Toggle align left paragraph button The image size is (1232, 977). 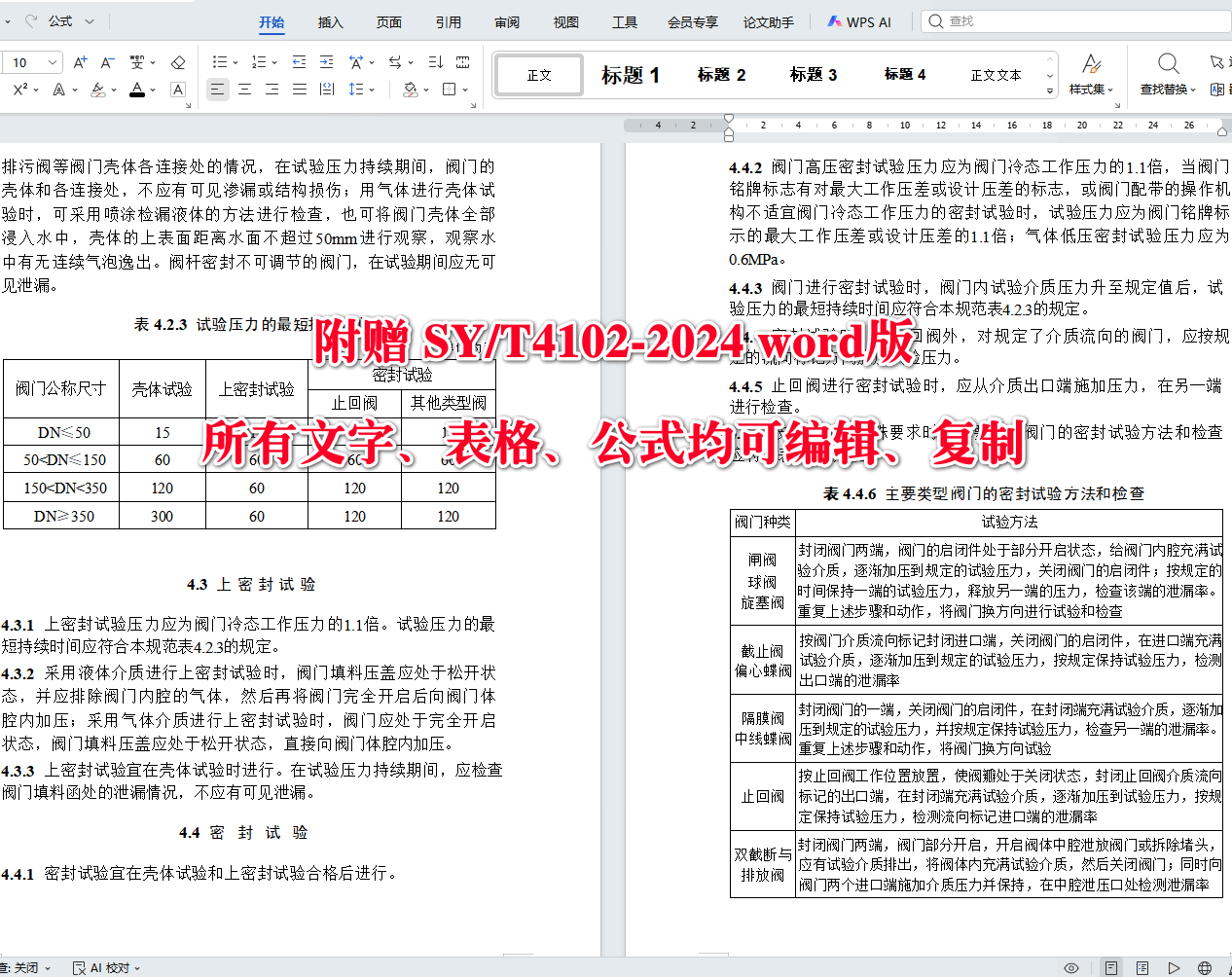pyautogui.click(x=217, y=90)
